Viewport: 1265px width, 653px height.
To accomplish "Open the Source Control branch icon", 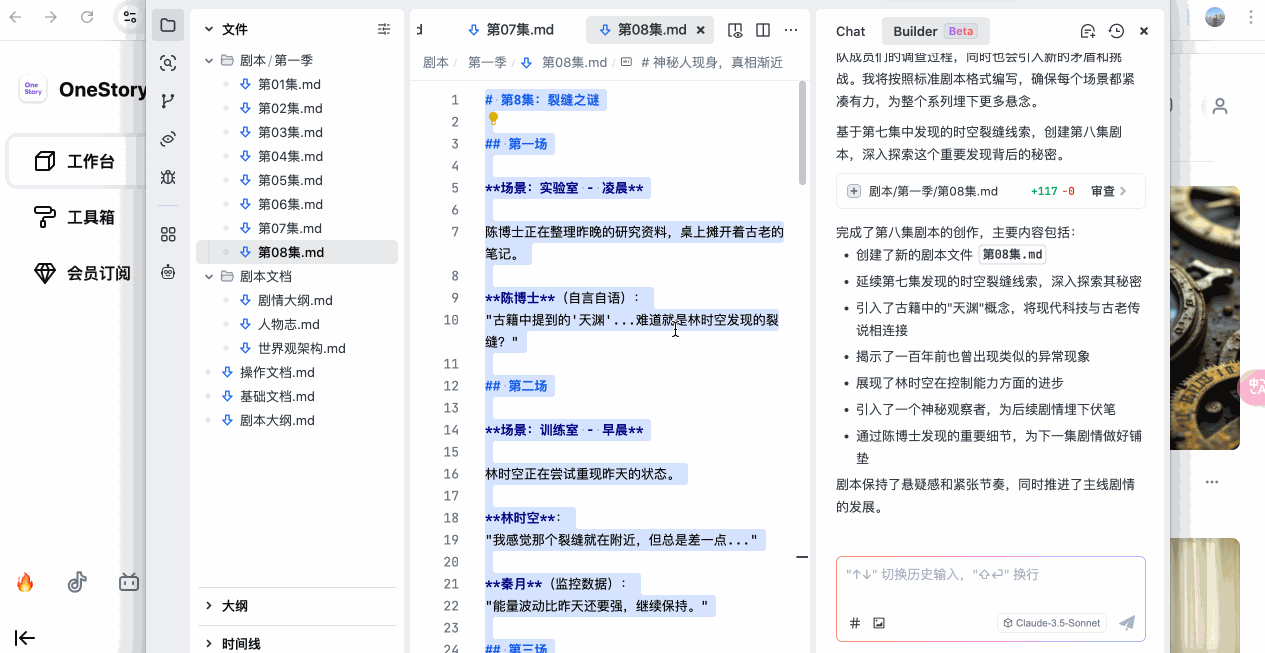I will coord(168,101).
